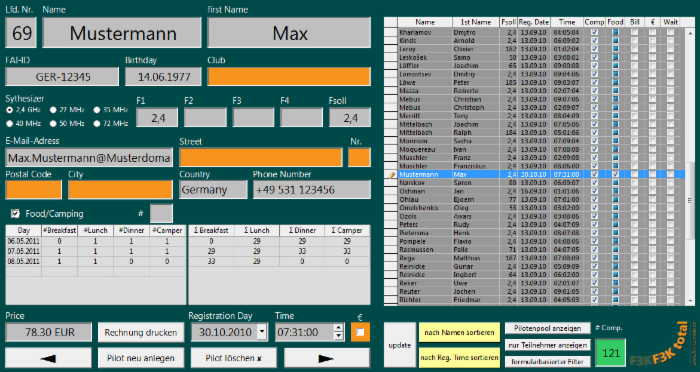Click the green # Comp. counter 121
This screenshot has width=700, height=372.
point(611,353)
